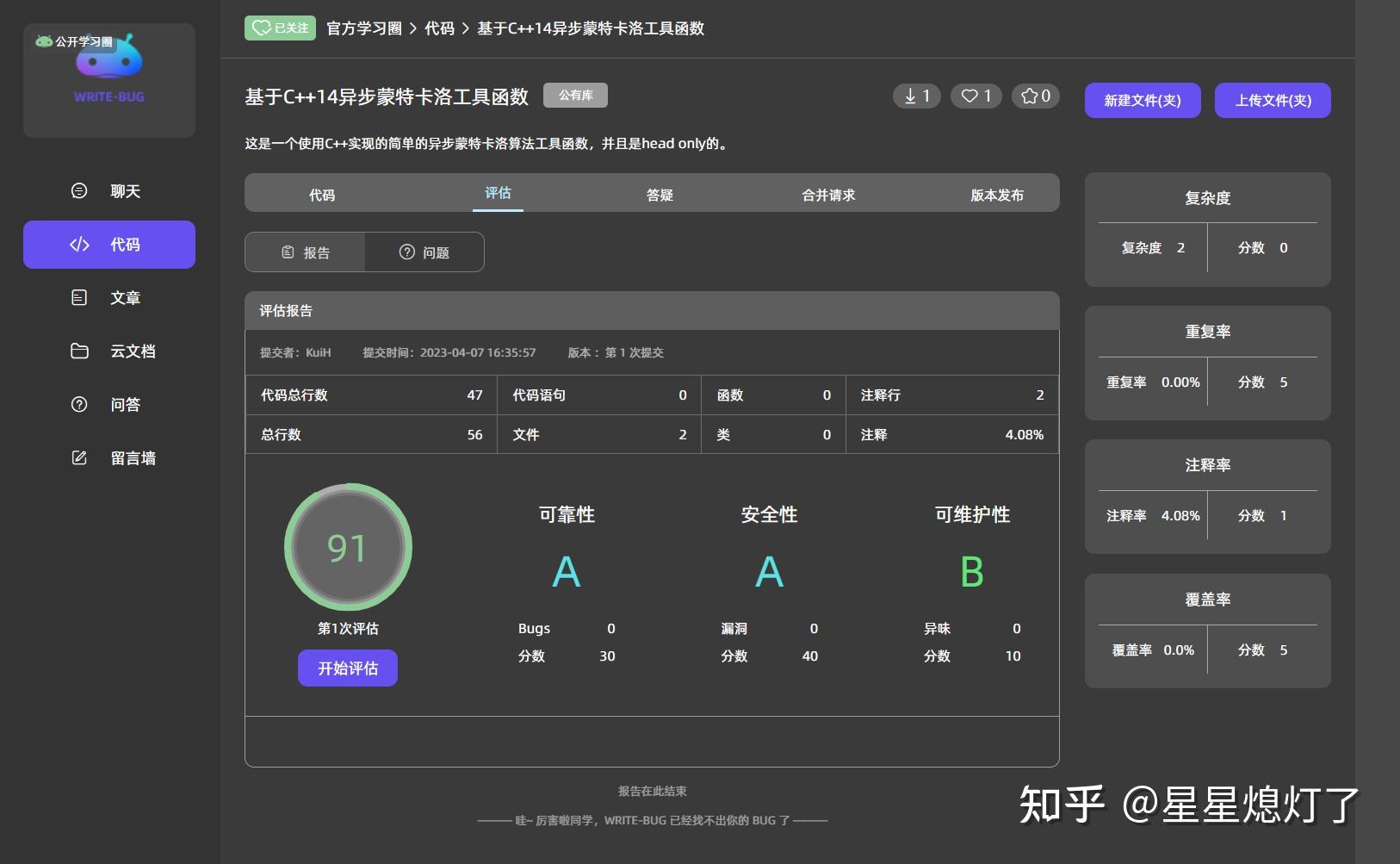Viewport: 1400px width, 864px height.
Task: Click the question mark icon beside 问答
Action: pos(79,405)
